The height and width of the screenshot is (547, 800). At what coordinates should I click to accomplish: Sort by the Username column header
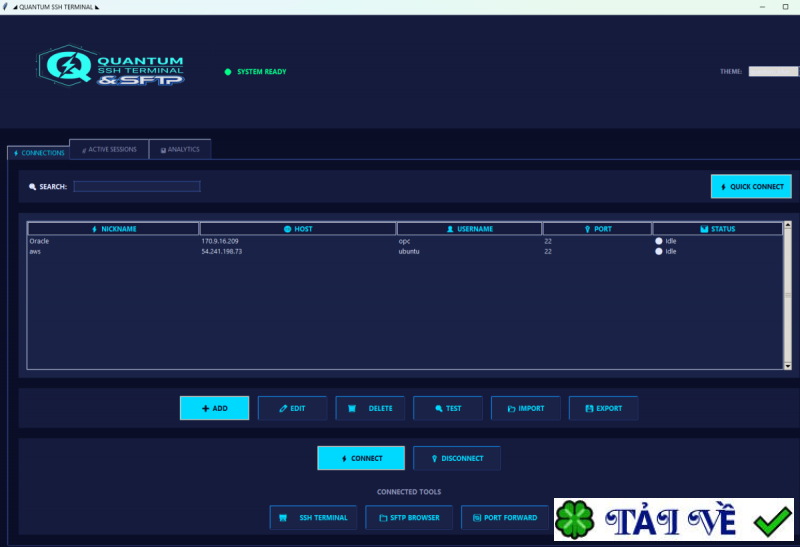point(469,229)
